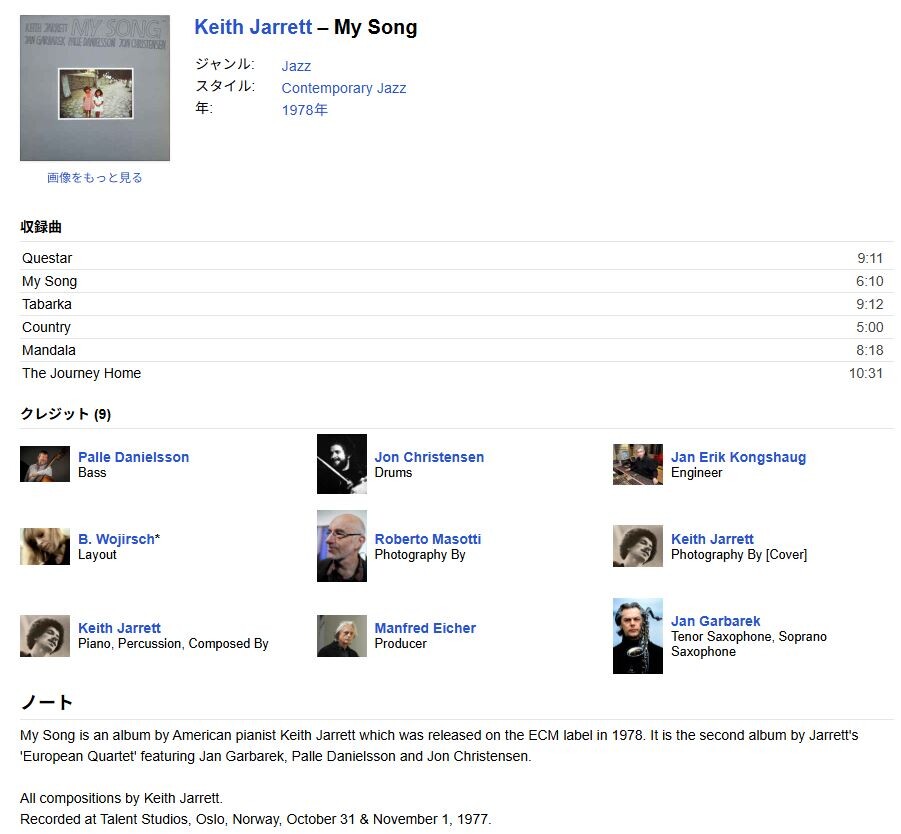Click Jan Garbarek's photo thumbnail
The width and height of the screenshot is (901, 834).
click(638, 636)
